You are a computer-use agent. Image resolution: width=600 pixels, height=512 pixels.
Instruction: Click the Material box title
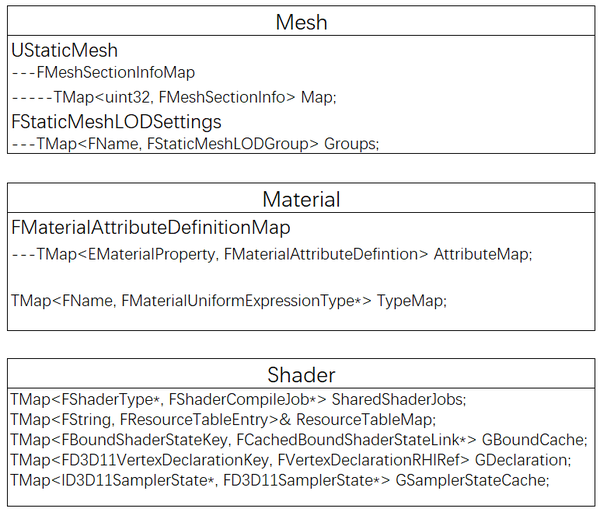tap(301, 199)
